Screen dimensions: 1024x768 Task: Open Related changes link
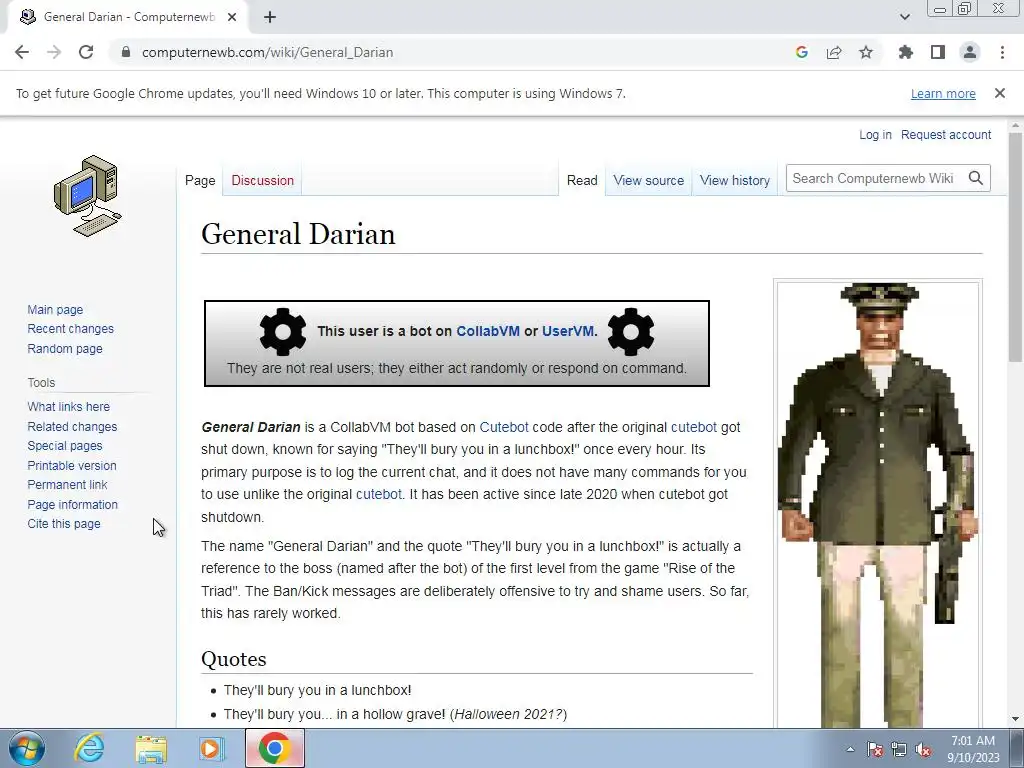point(72,426)
